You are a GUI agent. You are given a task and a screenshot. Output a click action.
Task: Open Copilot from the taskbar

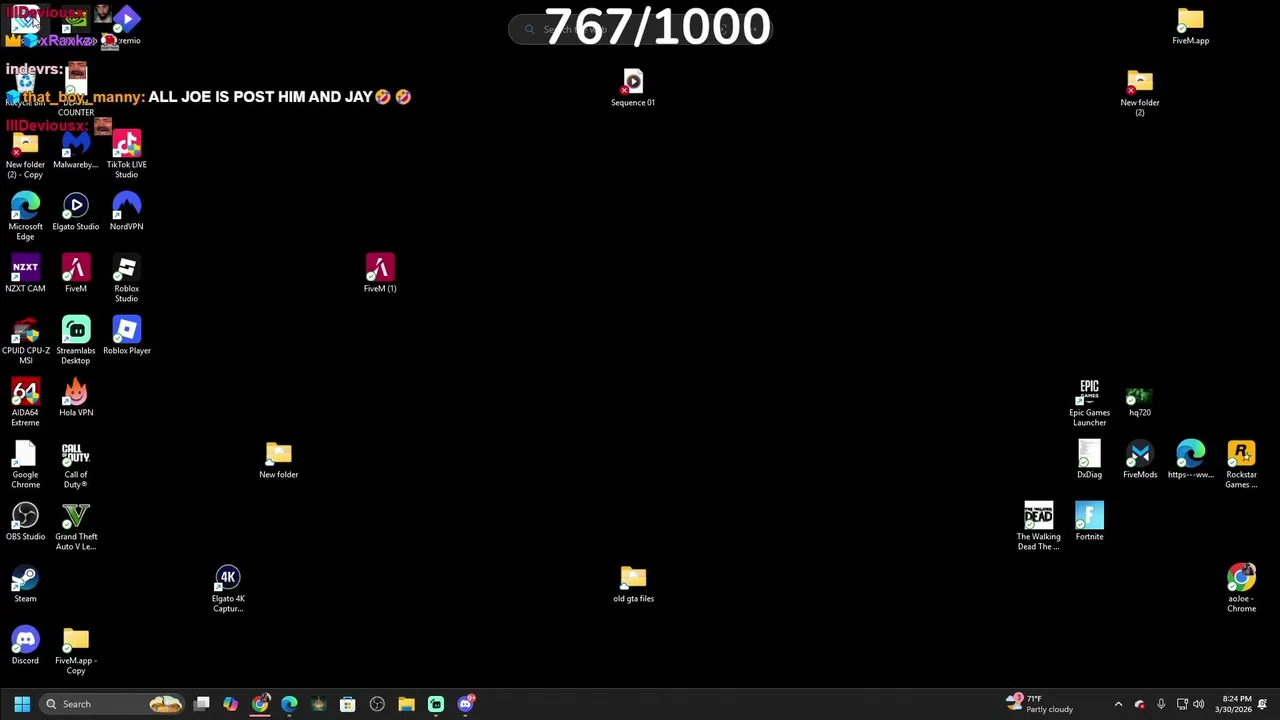[231, 704]
